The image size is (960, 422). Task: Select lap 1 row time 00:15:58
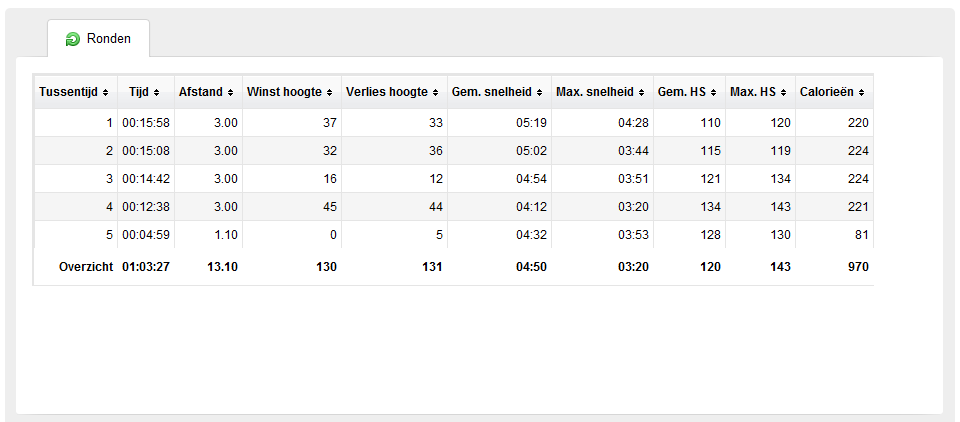click(146, 123)
